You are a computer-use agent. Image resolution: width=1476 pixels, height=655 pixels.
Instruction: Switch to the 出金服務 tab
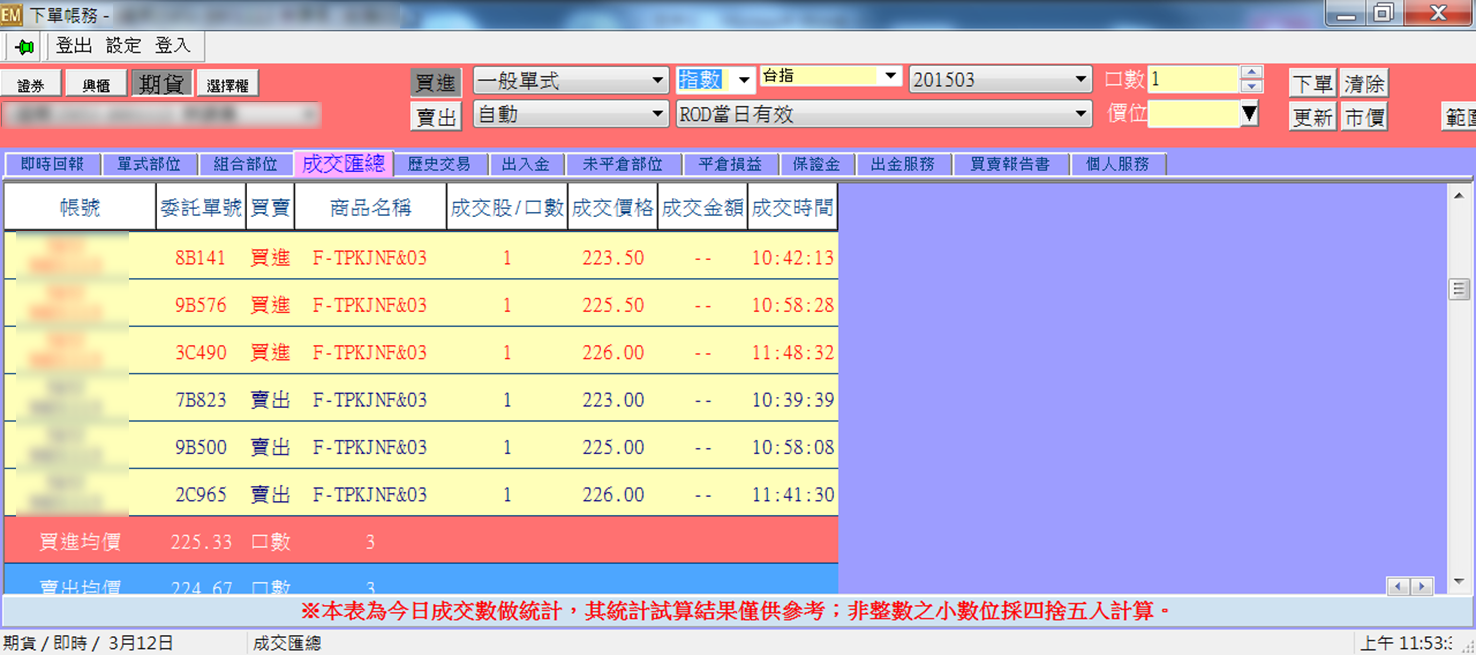(x=903, y=164)
